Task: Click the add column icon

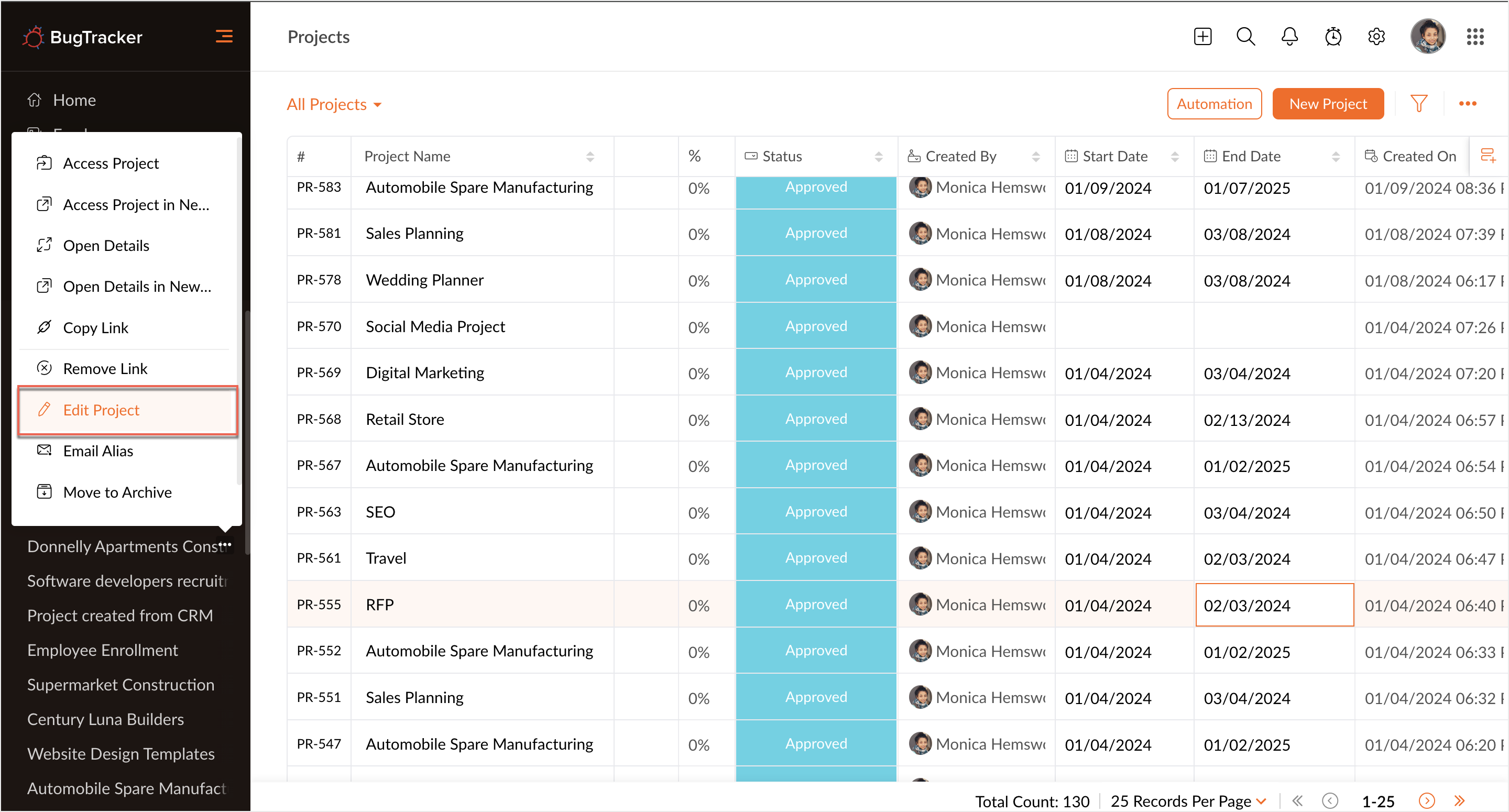Action: 1488,156
